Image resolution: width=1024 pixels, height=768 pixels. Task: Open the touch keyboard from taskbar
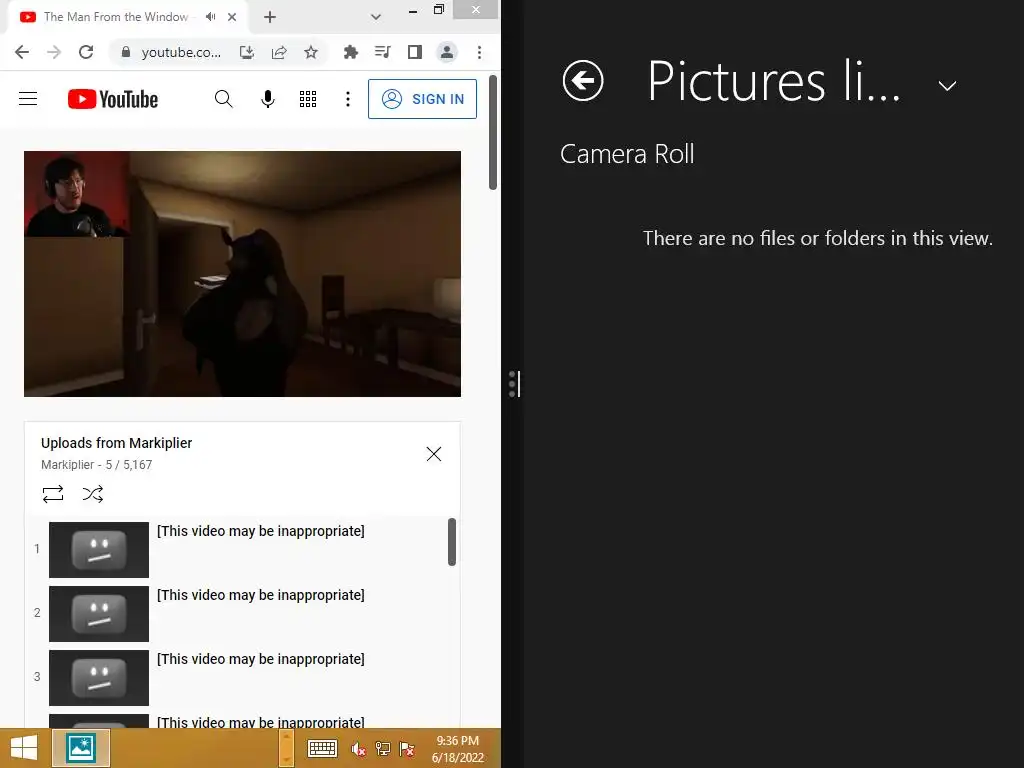point(322,748)
